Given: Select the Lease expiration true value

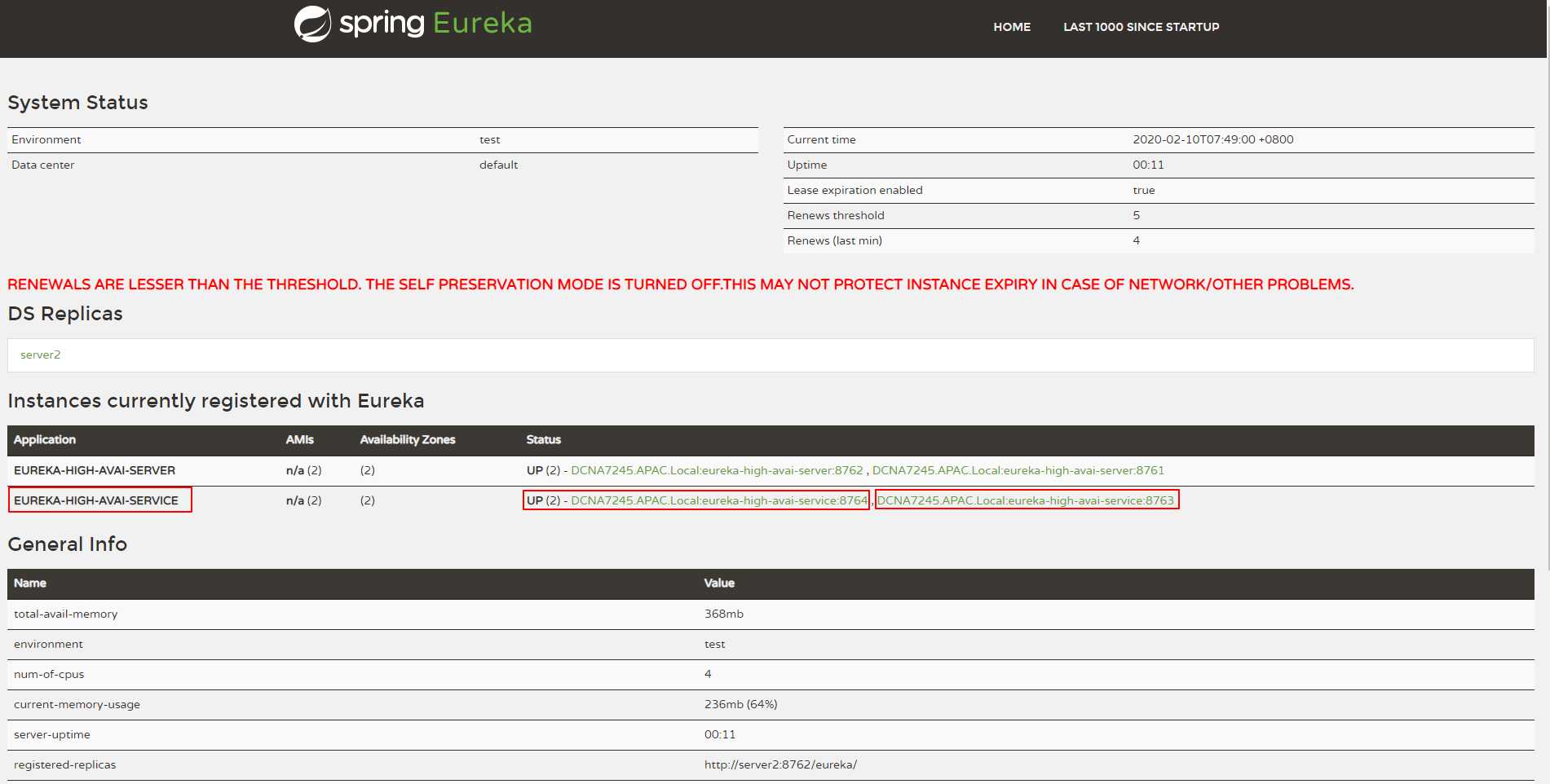Looking at the screenshot, I should (x=1144, y=190).
